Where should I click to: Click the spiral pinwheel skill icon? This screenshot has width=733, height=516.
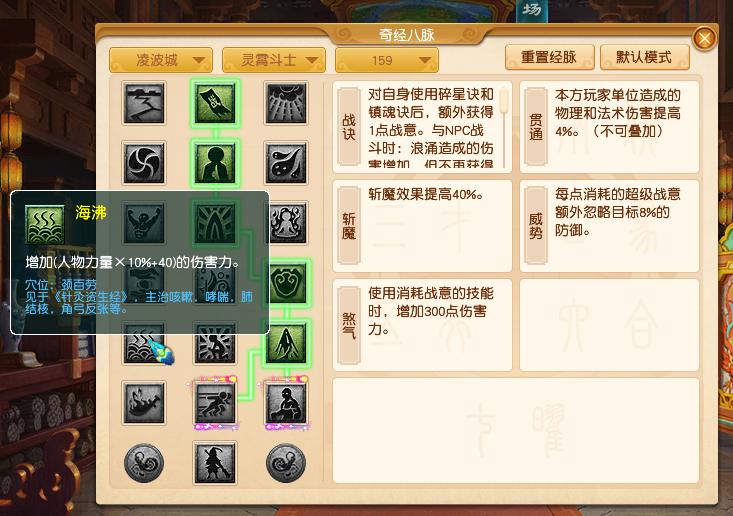(144, 163)
